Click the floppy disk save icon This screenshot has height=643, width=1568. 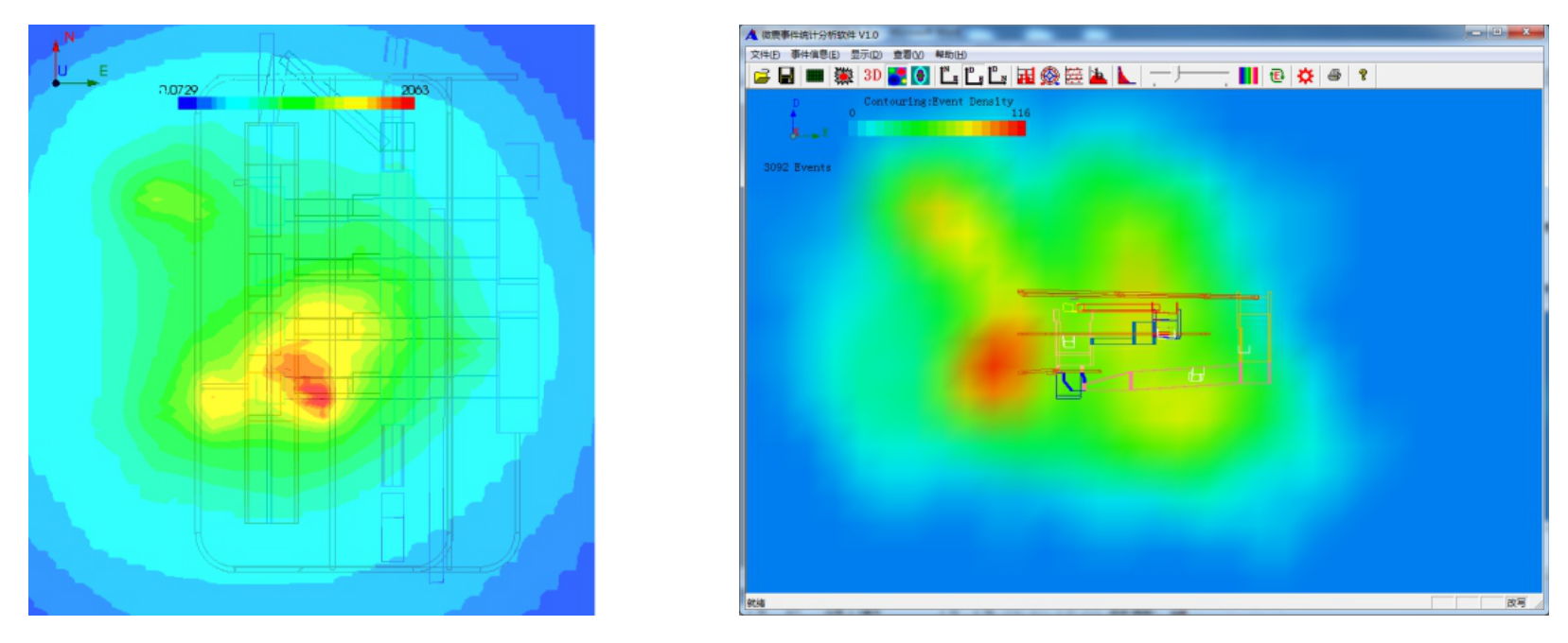tap(786, 76)
